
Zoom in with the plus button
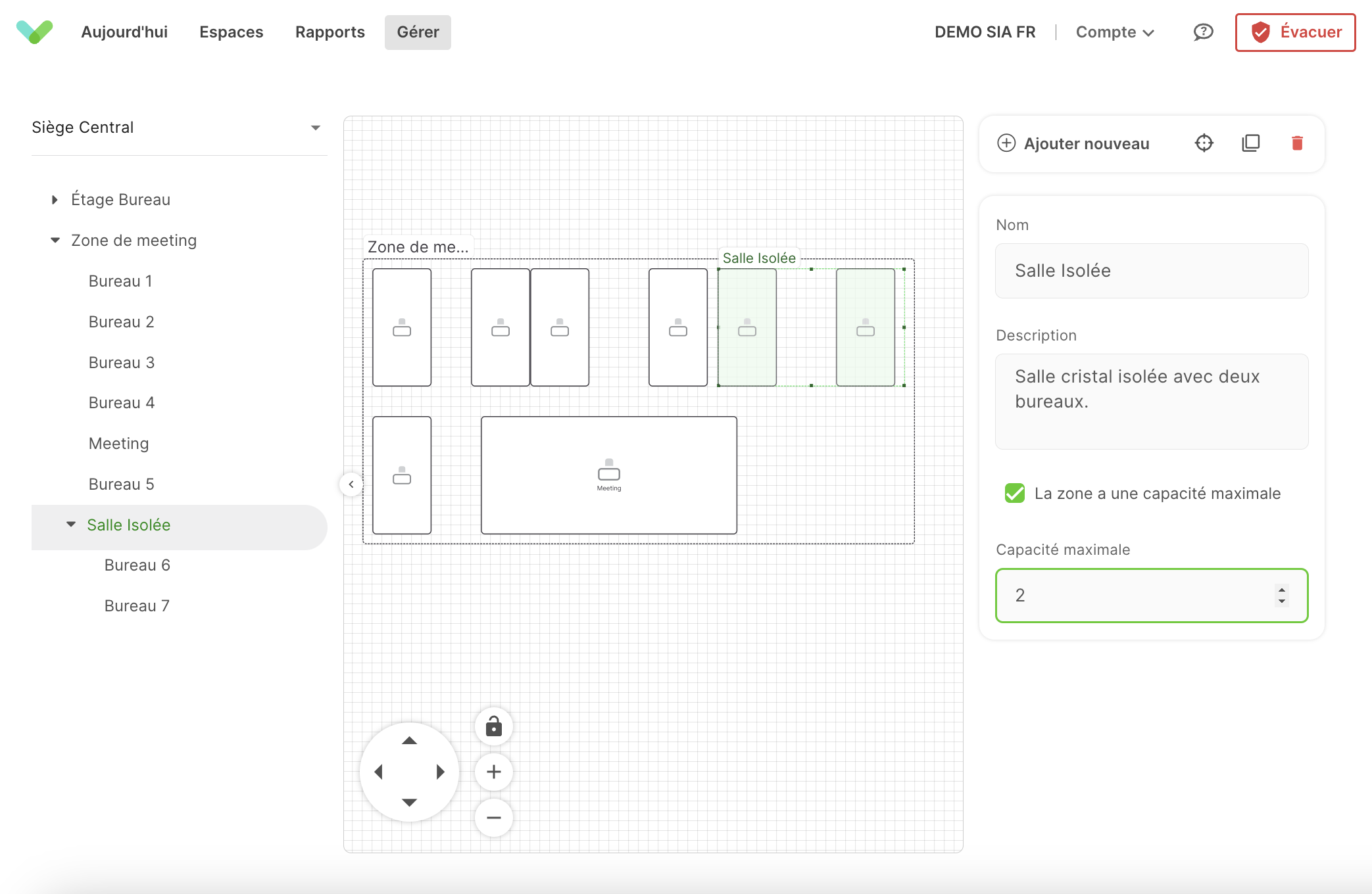point(494,772)
